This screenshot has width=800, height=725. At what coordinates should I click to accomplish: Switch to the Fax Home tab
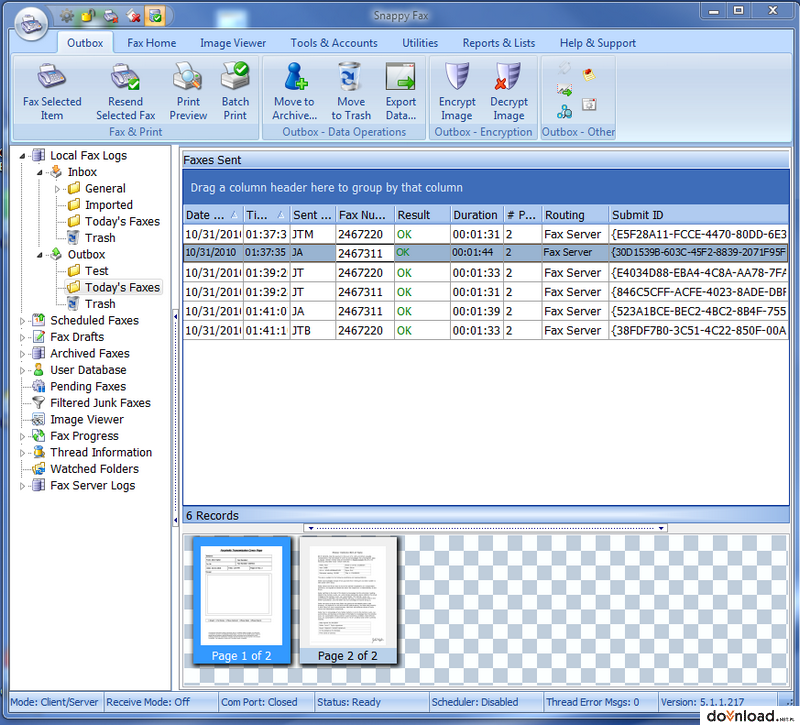[152, 43]
